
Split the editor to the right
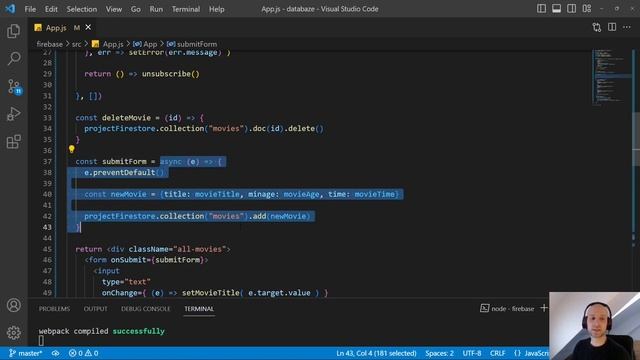tap(612, 27)
